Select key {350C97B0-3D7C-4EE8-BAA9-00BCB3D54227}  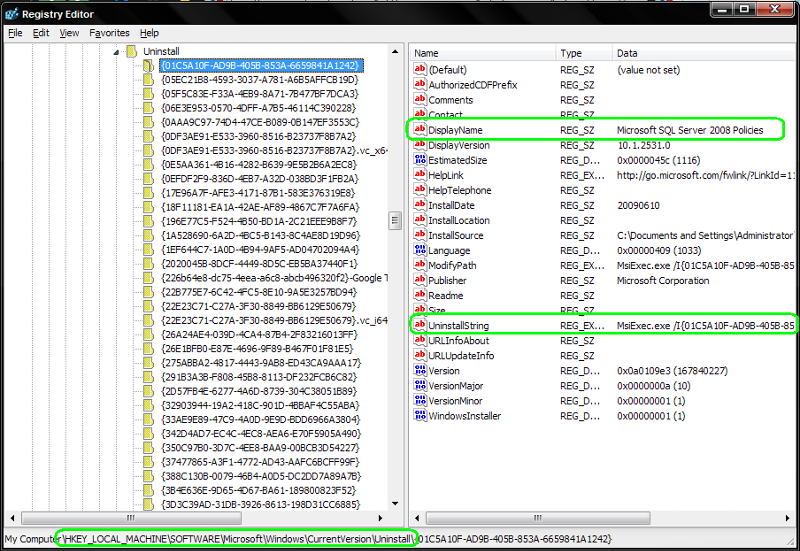pos(260,448)
